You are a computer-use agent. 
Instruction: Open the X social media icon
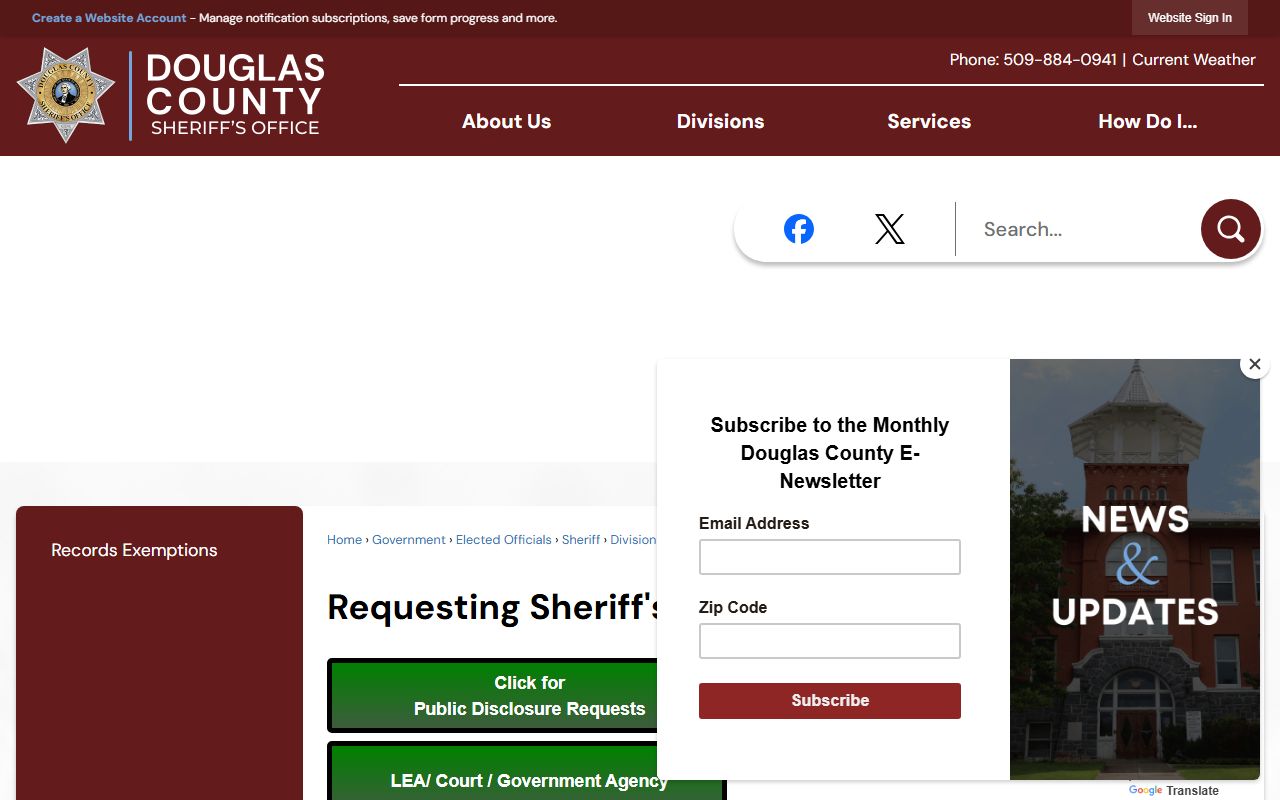[889, 229]
